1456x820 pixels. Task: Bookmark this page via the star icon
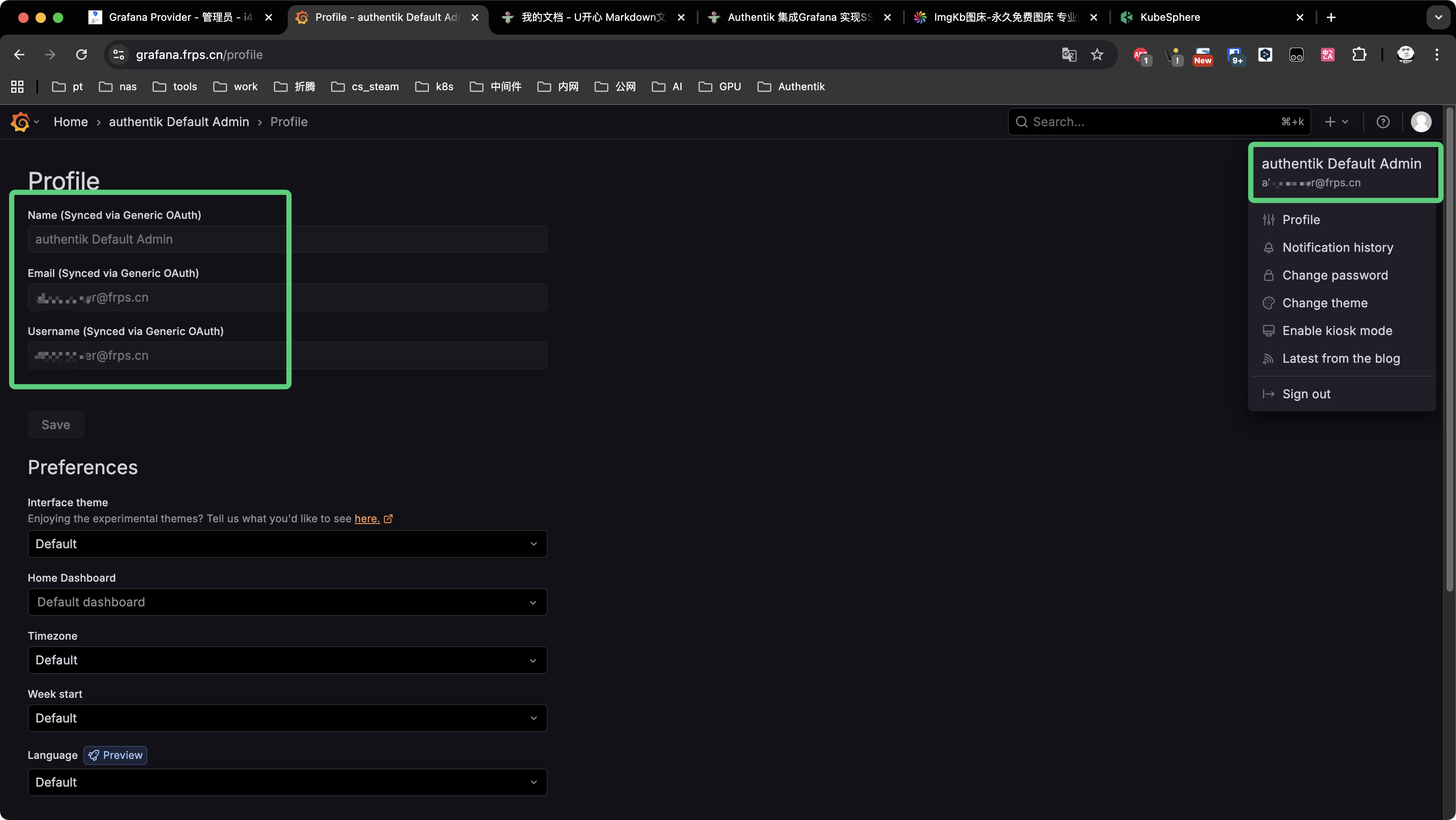(1097, 55)
